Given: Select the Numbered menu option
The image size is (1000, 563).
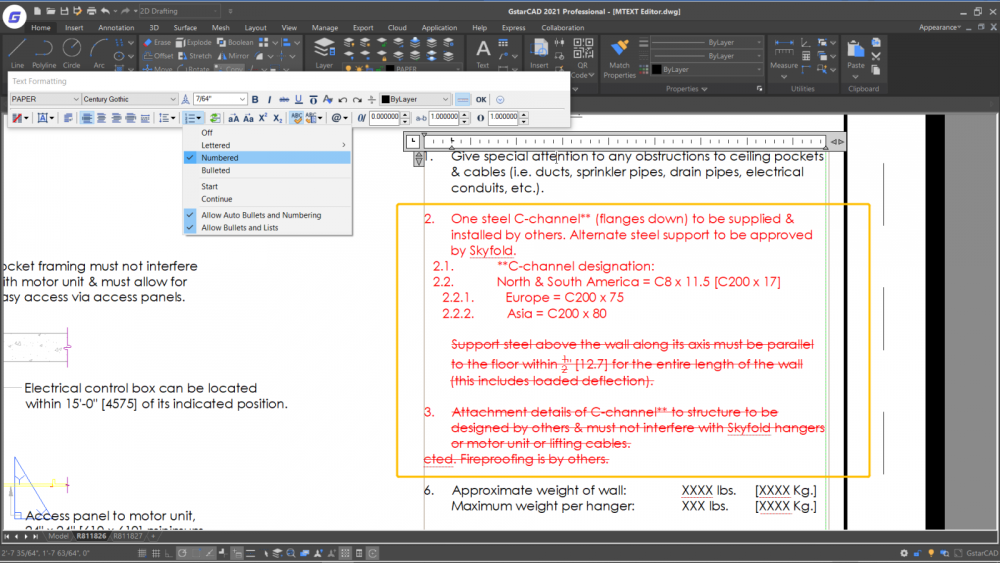Looking at the screenshot, I should click(267, 157).
